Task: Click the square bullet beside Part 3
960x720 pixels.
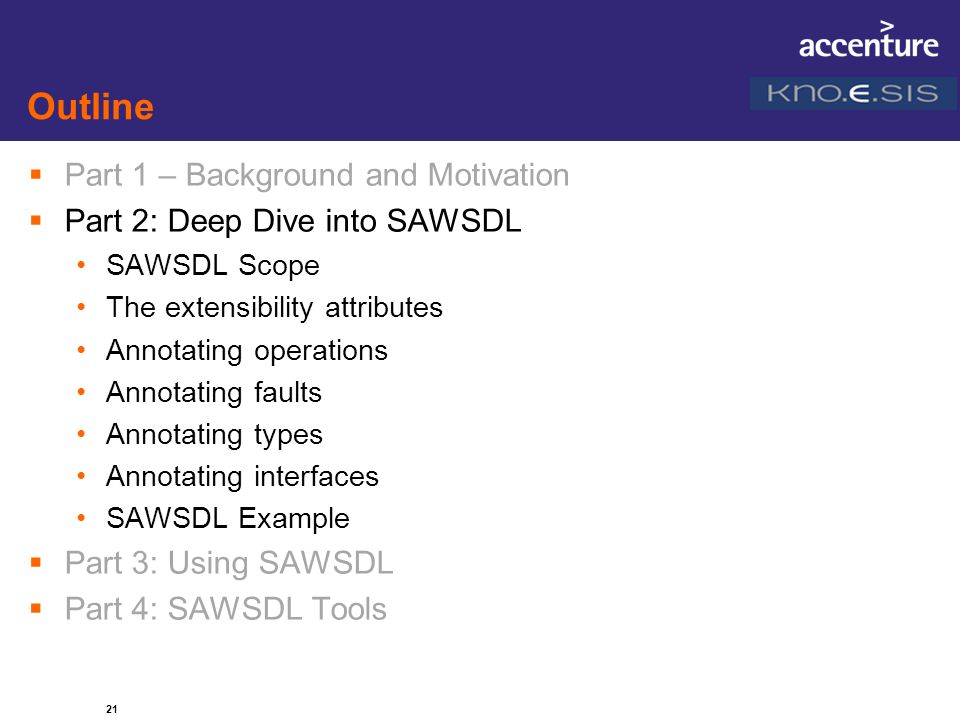Action: click(36, 562)
